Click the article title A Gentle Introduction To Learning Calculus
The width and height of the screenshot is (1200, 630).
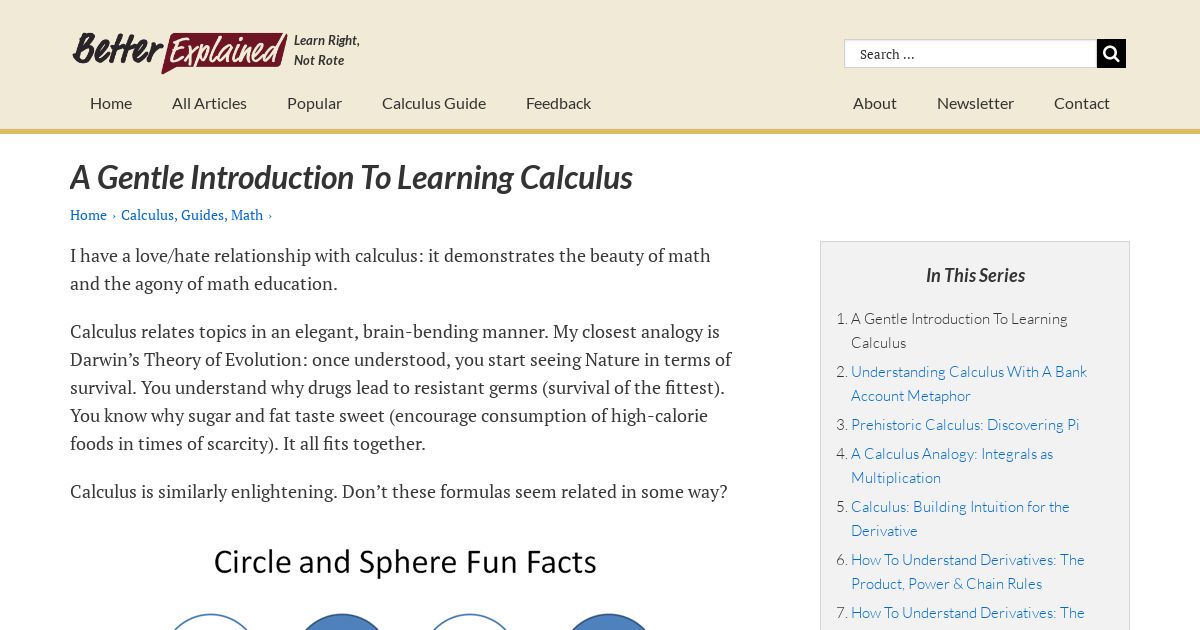point(351,177)
